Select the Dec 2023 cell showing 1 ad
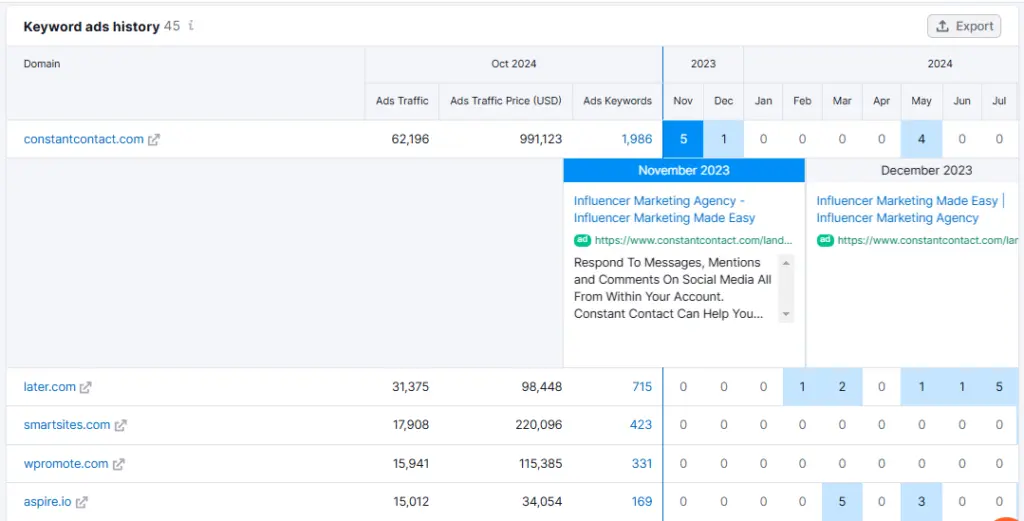The height and width of the screenshot is (521, 1024). pos(723,140)
